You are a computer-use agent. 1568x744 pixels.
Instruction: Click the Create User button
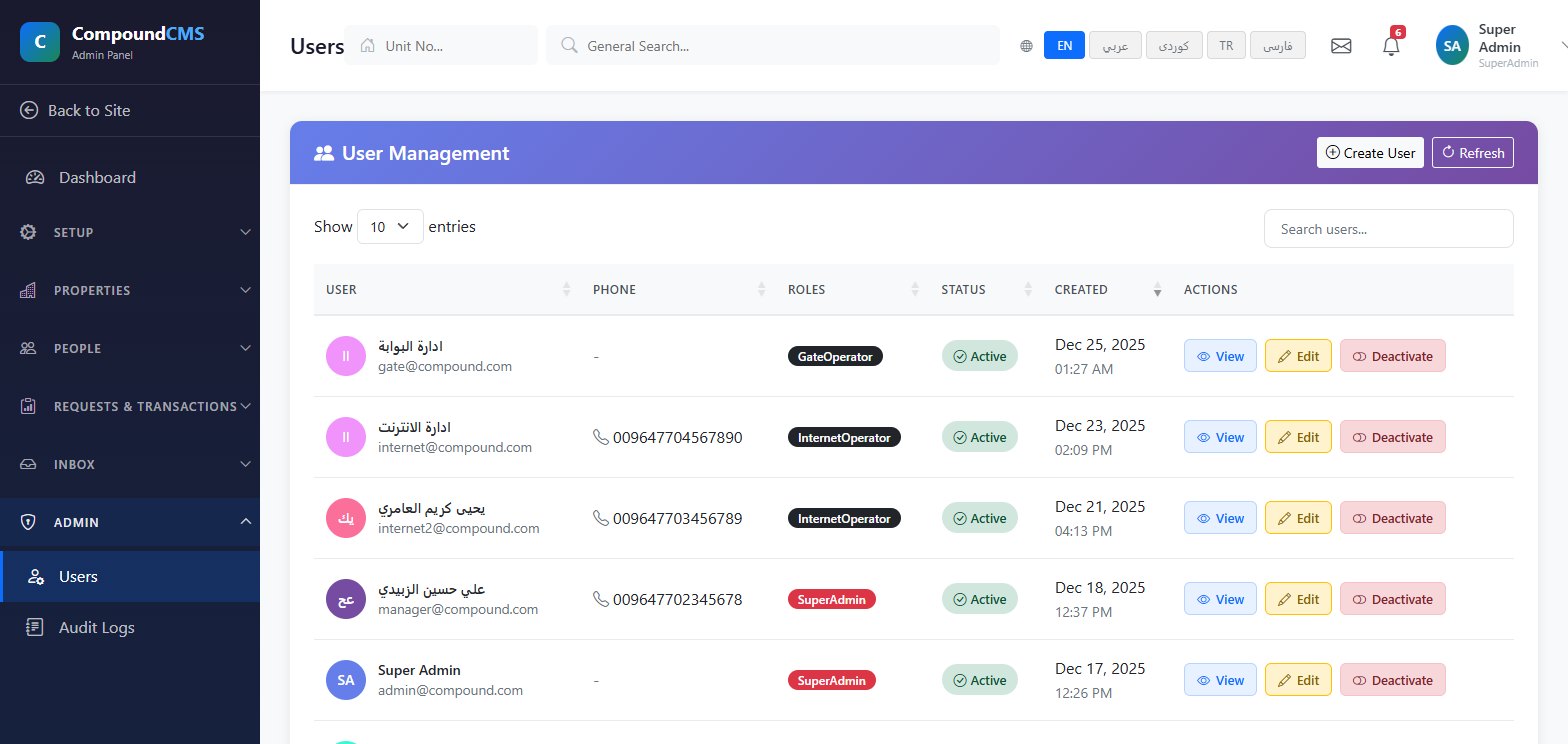[x=1370, y=153]
